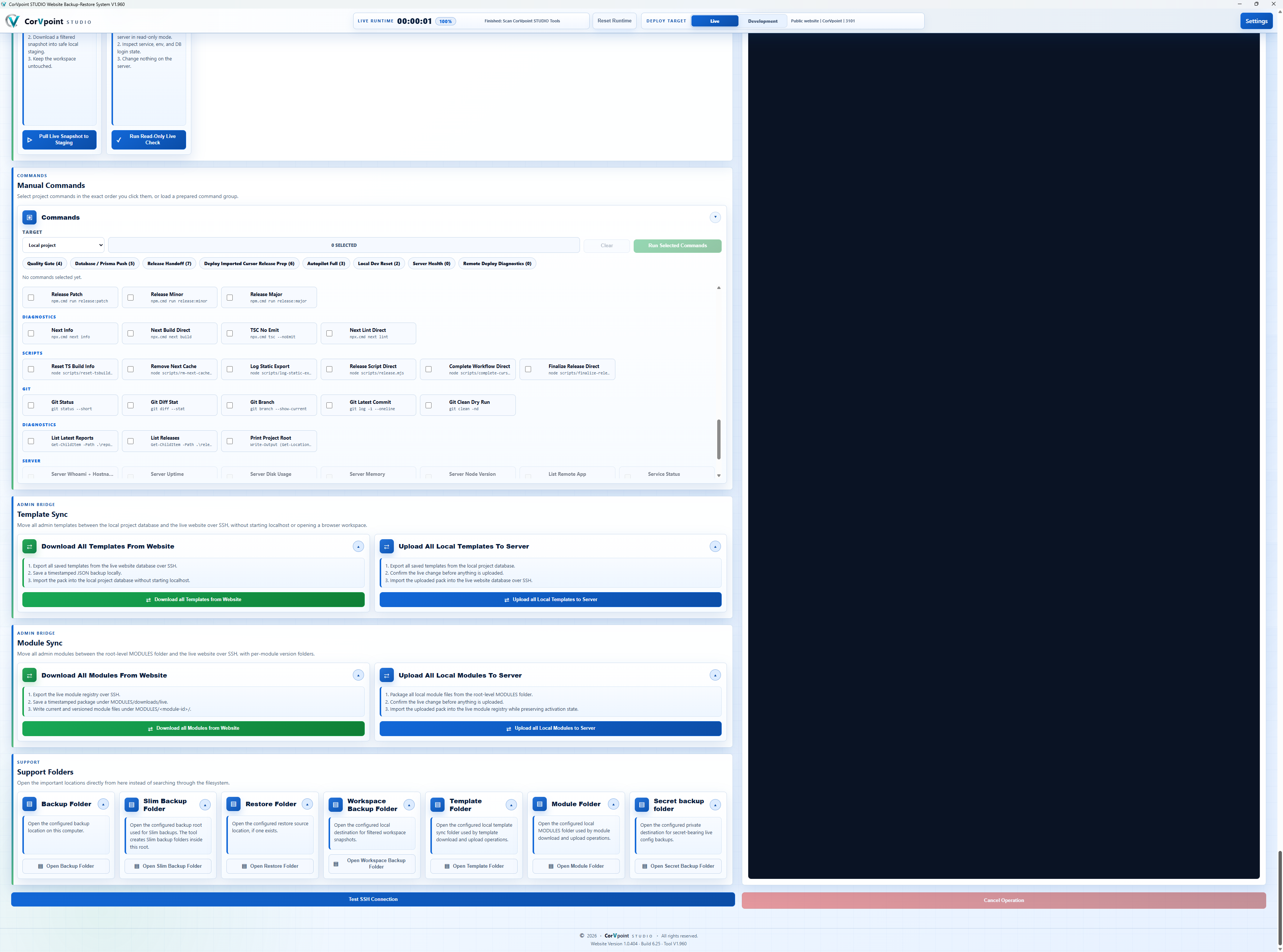Click the folder icon in Open Backup Folder

(x=40, y=866)
